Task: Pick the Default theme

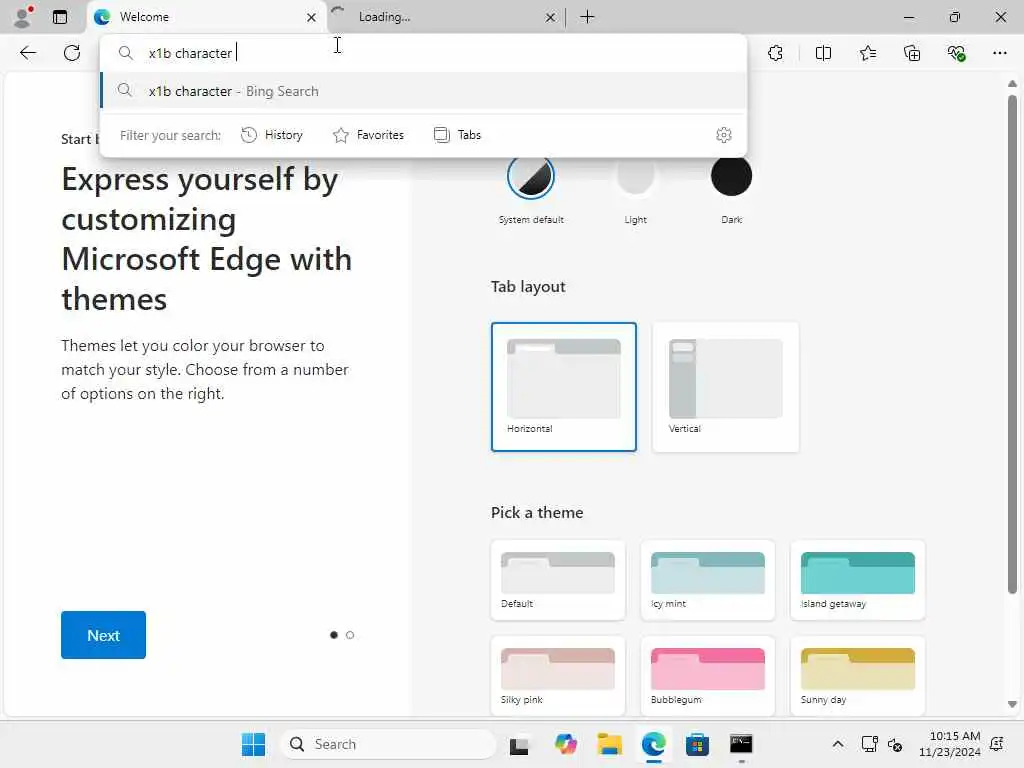Action: pos(558,580)
